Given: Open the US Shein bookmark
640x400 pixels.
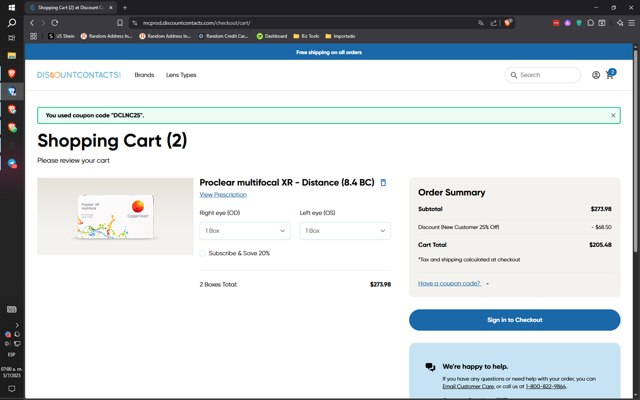Looking at the screenshot, I should pyautogui.click(x=61, y=36).
